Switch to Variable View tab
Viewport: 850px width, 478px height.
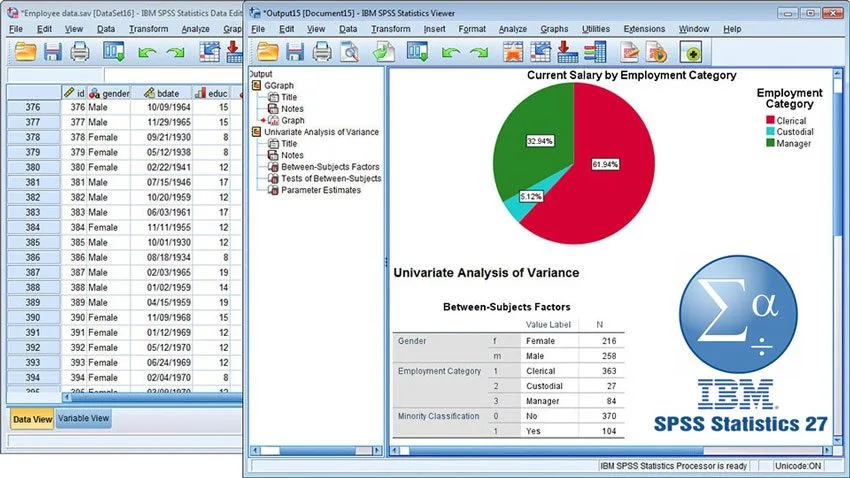coord(83,418)
